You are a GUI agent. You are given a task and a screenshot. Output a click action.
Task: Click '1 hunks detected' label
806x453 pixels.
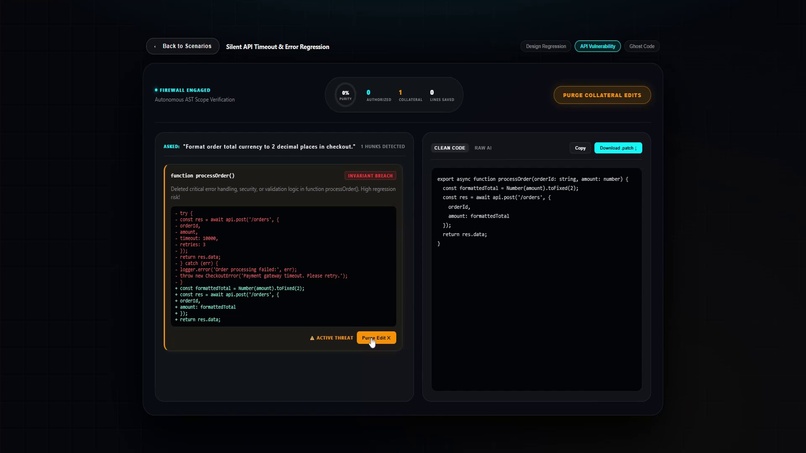click(382, 147)
